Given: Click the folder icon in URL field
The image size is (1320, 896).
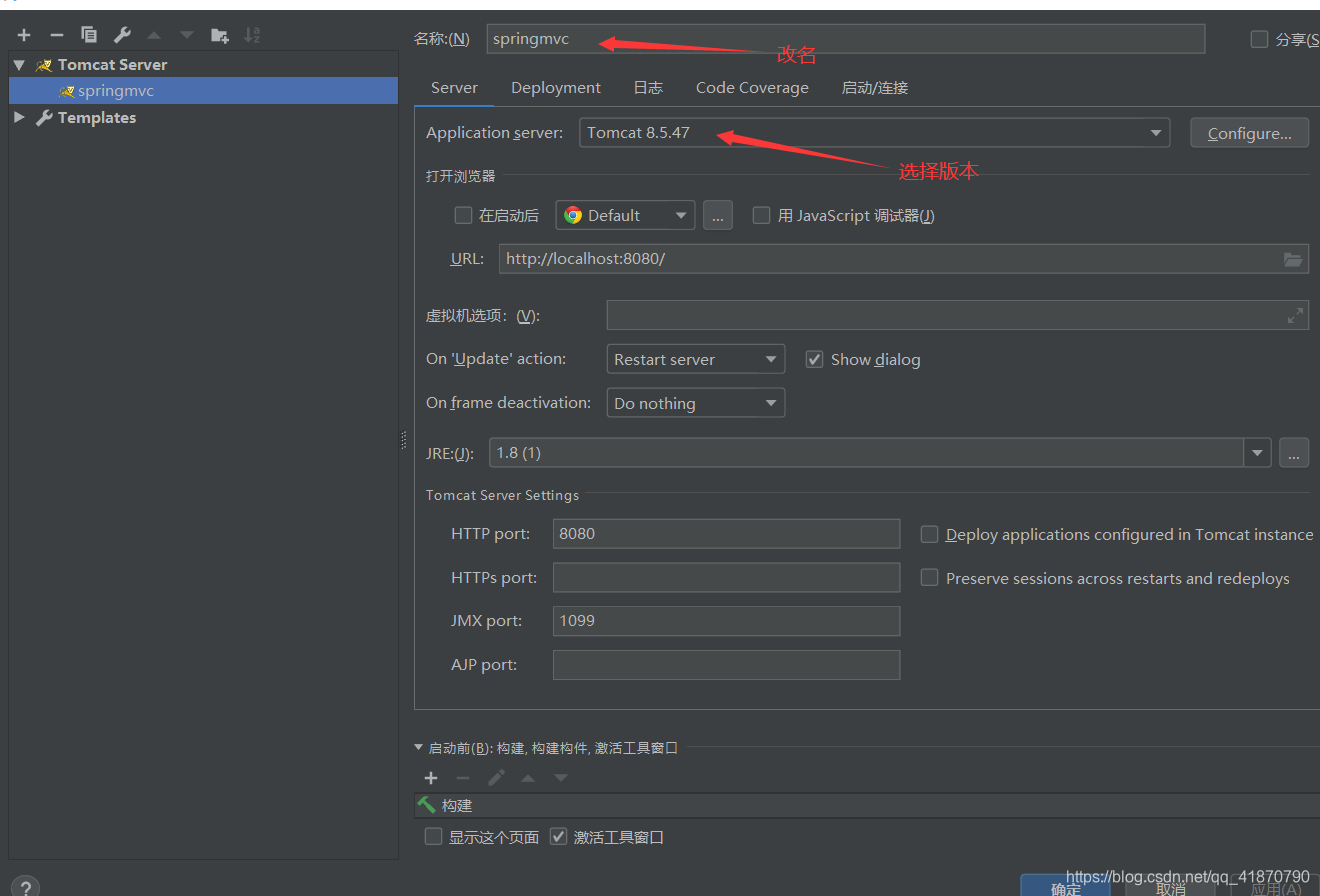Looking at the screenshot, I should (1293, 259).
